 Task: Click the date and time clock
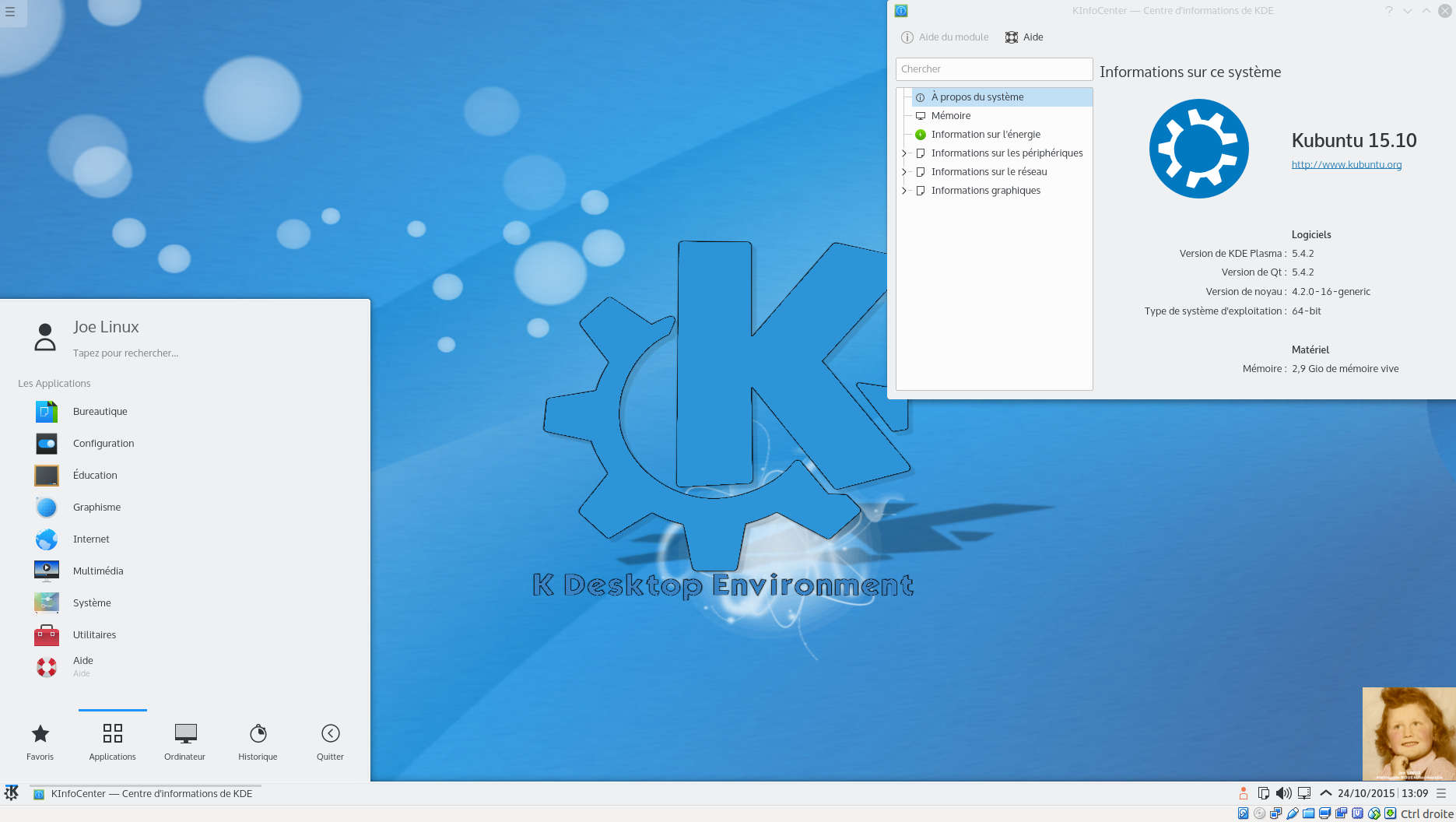click(1383, 793)
